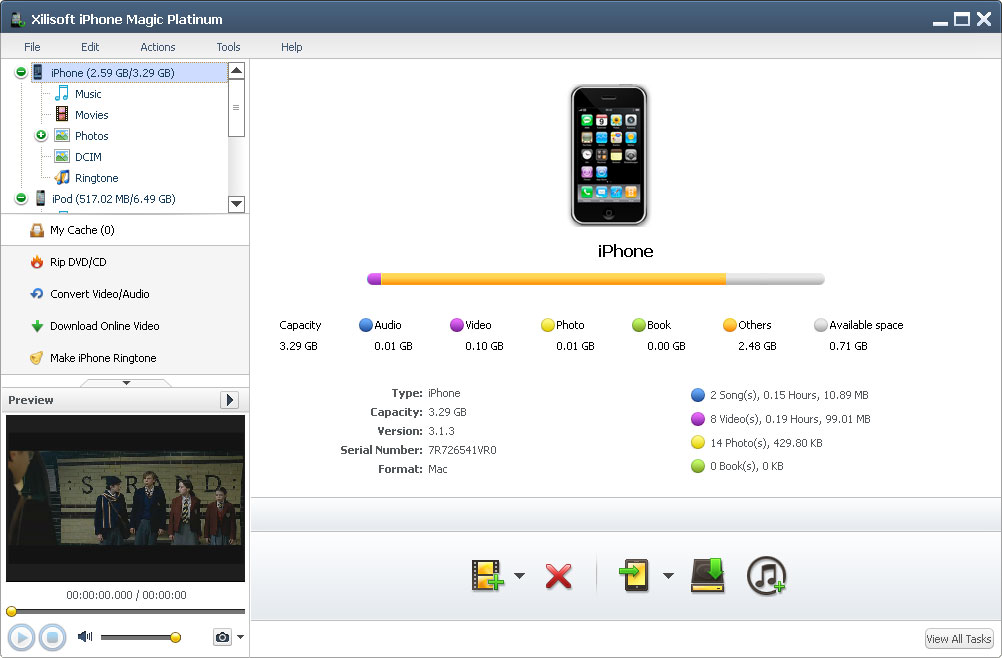
Task: Click the copy to computer icon
Action: click(707, 576)
